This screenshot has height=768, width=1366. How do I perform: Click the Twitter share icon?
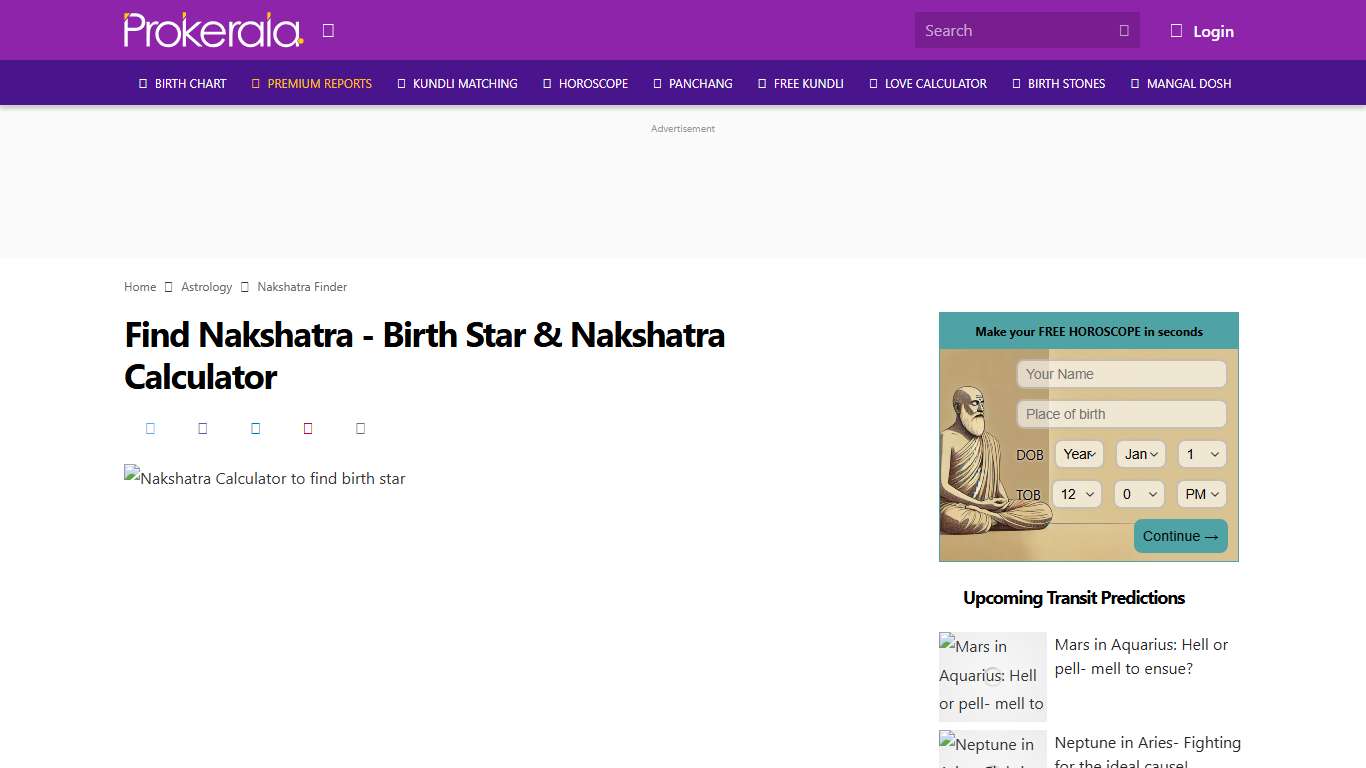pos(203,428)
